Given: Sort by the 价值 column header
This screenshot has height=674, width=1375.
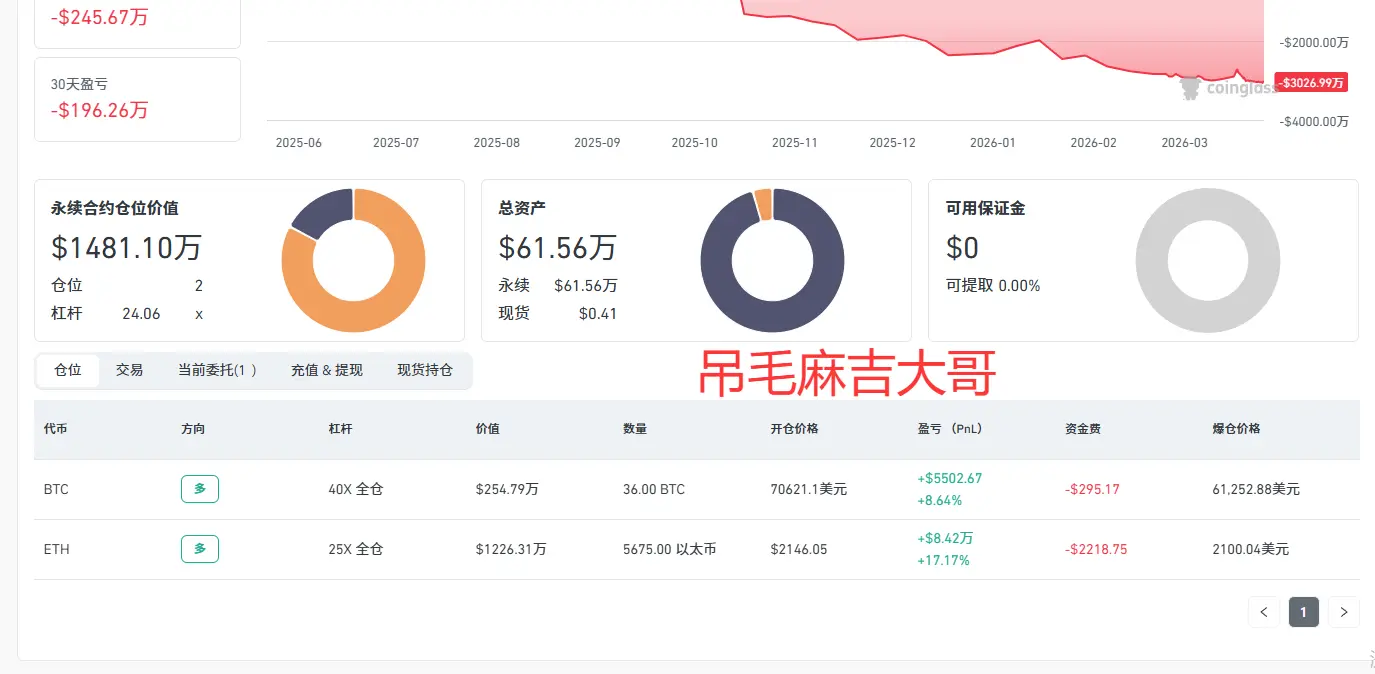Looking at the screenshot, I should pyautogui.click(x=487, y=429).
